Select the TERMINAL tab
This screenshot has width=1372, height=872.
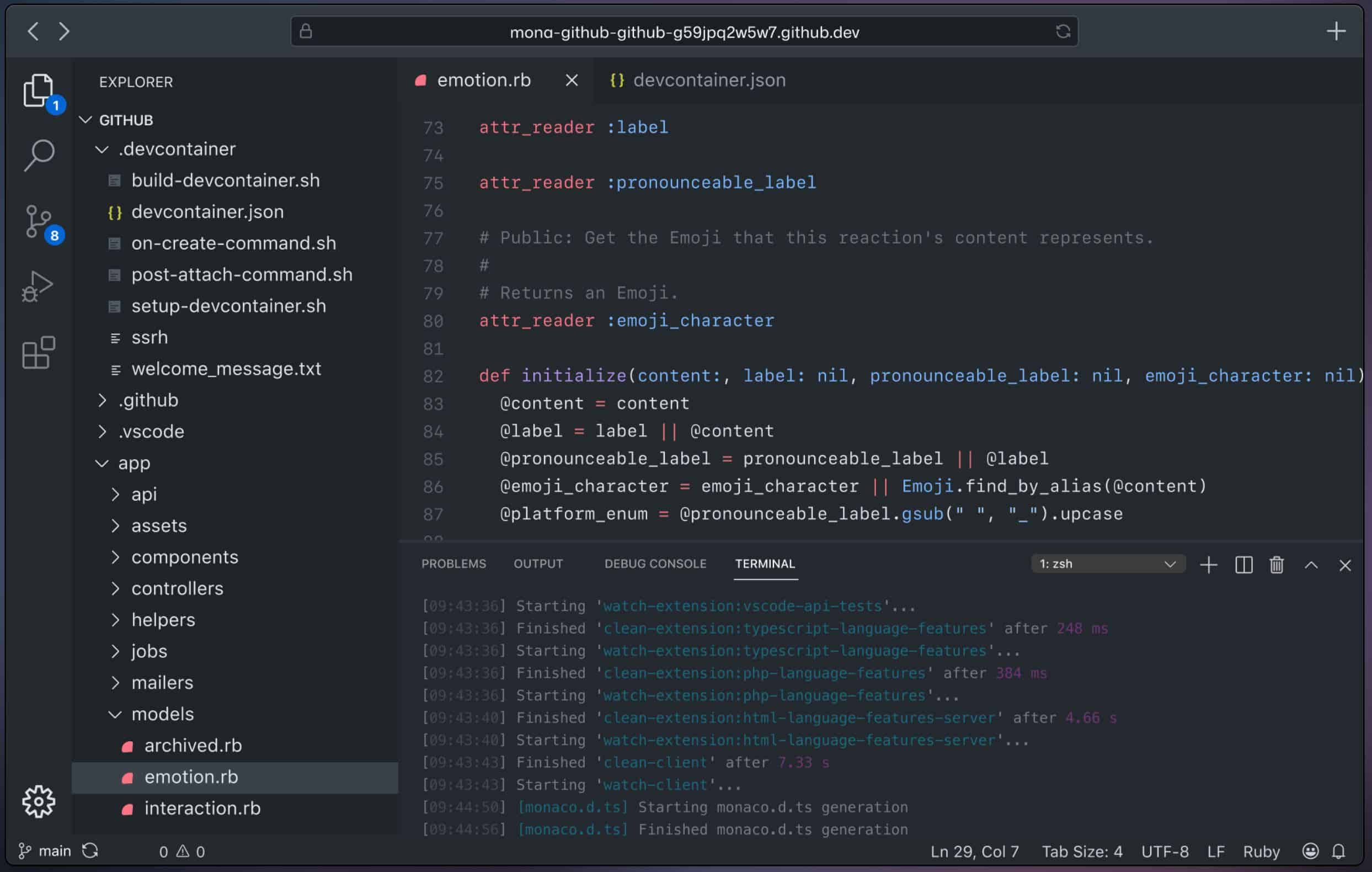(765, 563)
